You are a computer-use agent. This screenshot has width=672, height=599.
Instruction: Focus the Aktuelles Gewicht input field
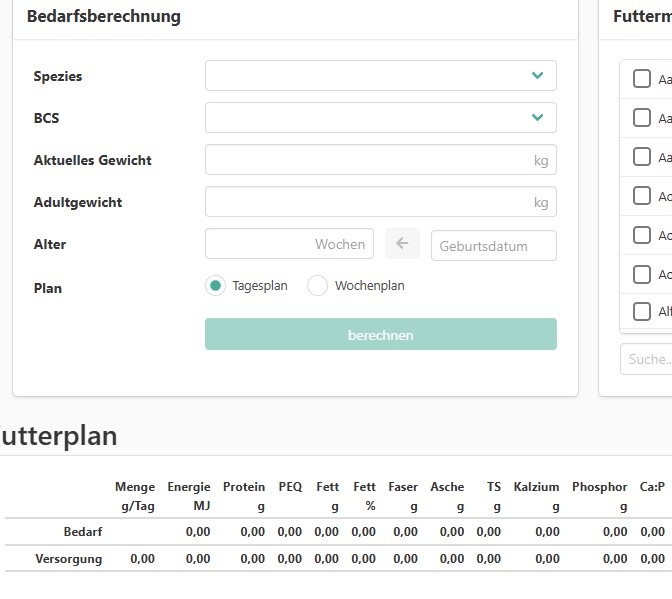click(x=370, y=160)
